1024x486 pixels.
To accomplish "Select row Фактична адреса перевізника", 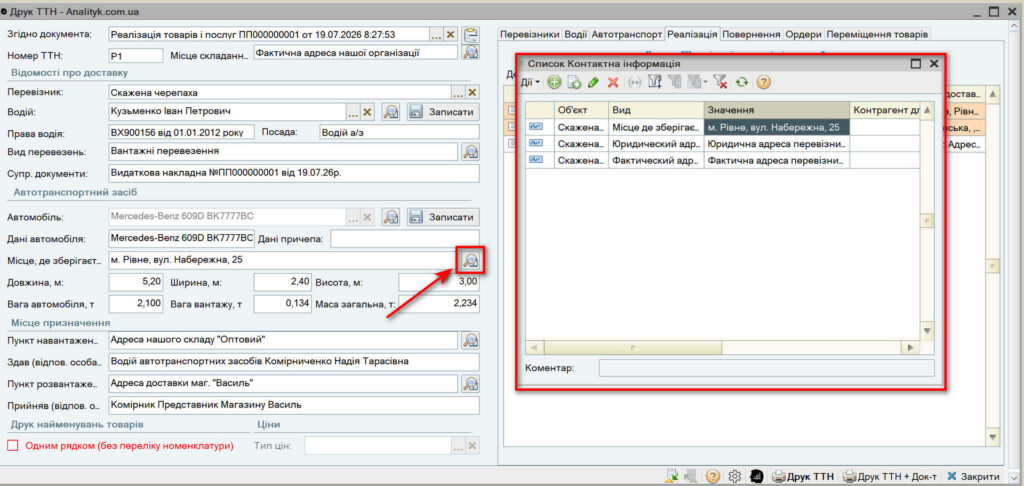I will (x=722, y=160).
